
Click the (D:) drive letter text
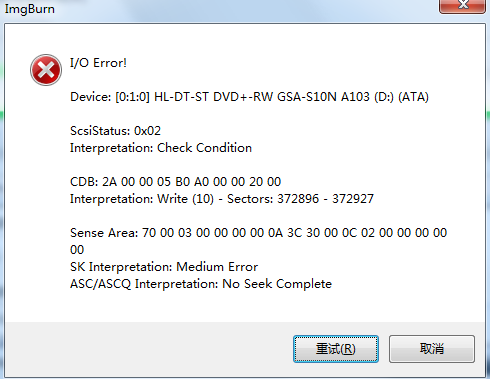tap(384, 97)
